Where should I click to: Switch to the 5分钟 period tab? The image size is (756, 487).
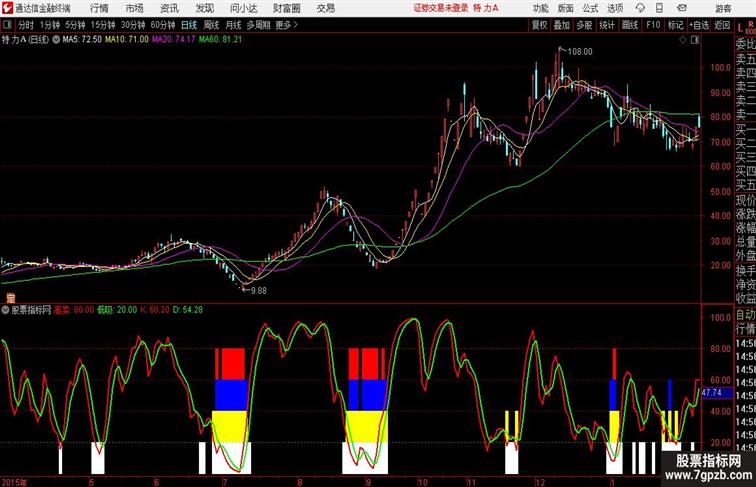75,25
